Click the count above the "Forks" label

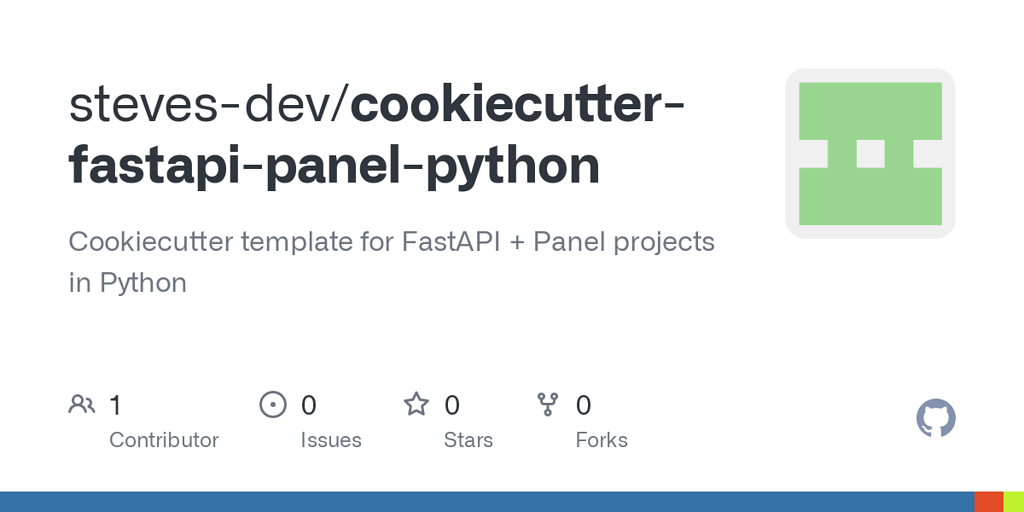tap(583, 406)
